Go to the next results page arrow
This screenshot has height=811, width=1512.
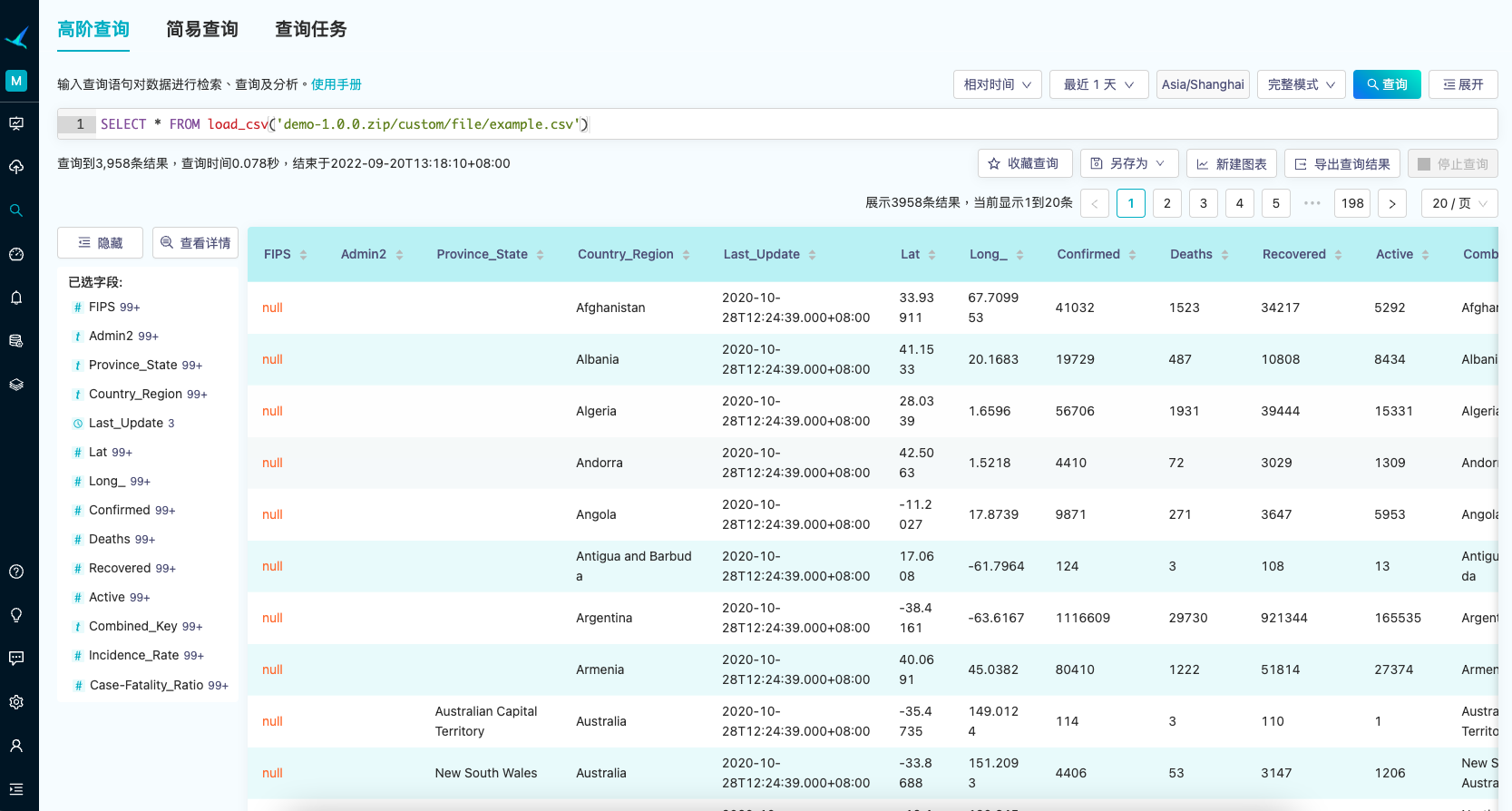[x=1392, y=203]
